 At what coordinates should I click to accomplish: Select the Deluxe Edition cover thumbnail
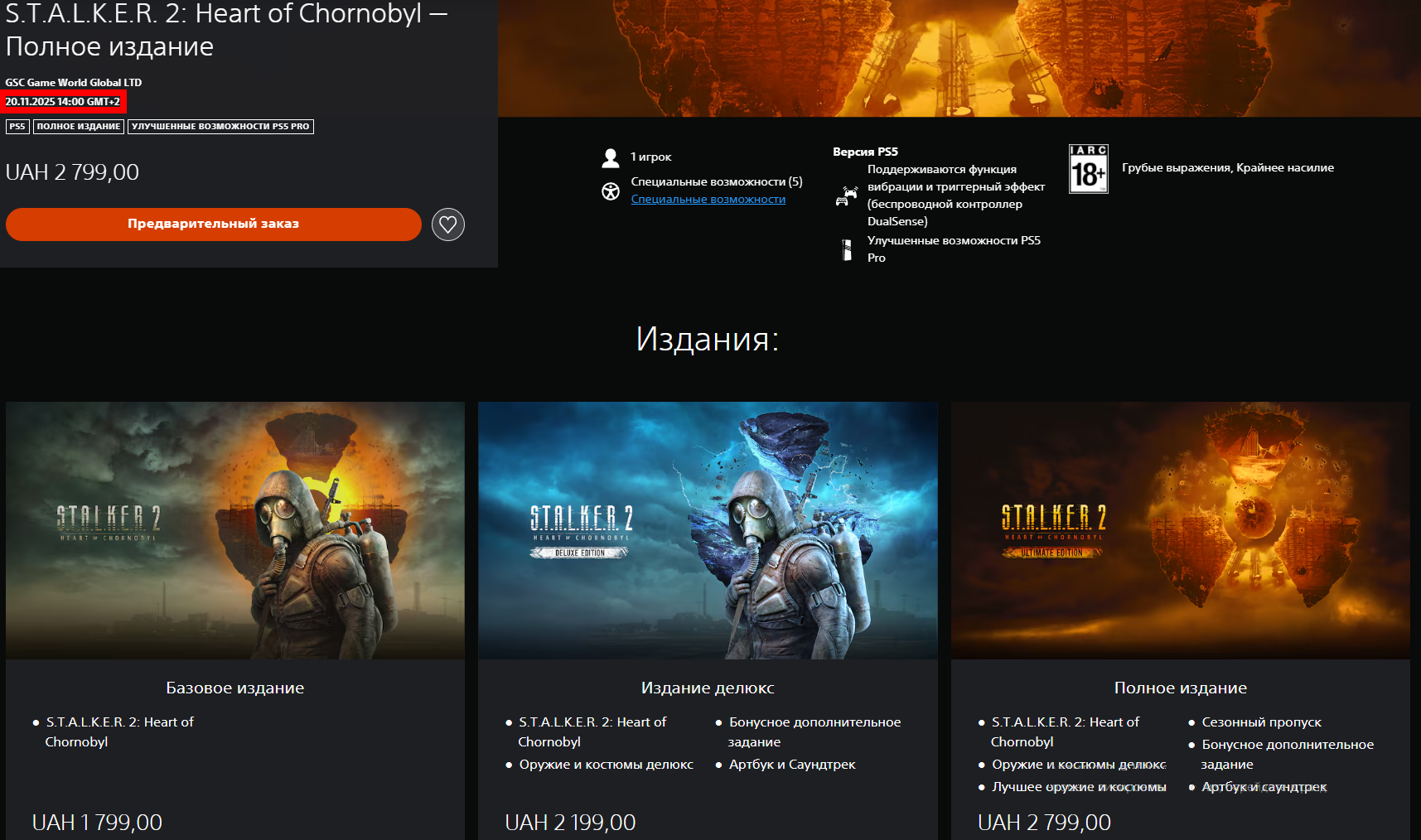coord(708,530)
